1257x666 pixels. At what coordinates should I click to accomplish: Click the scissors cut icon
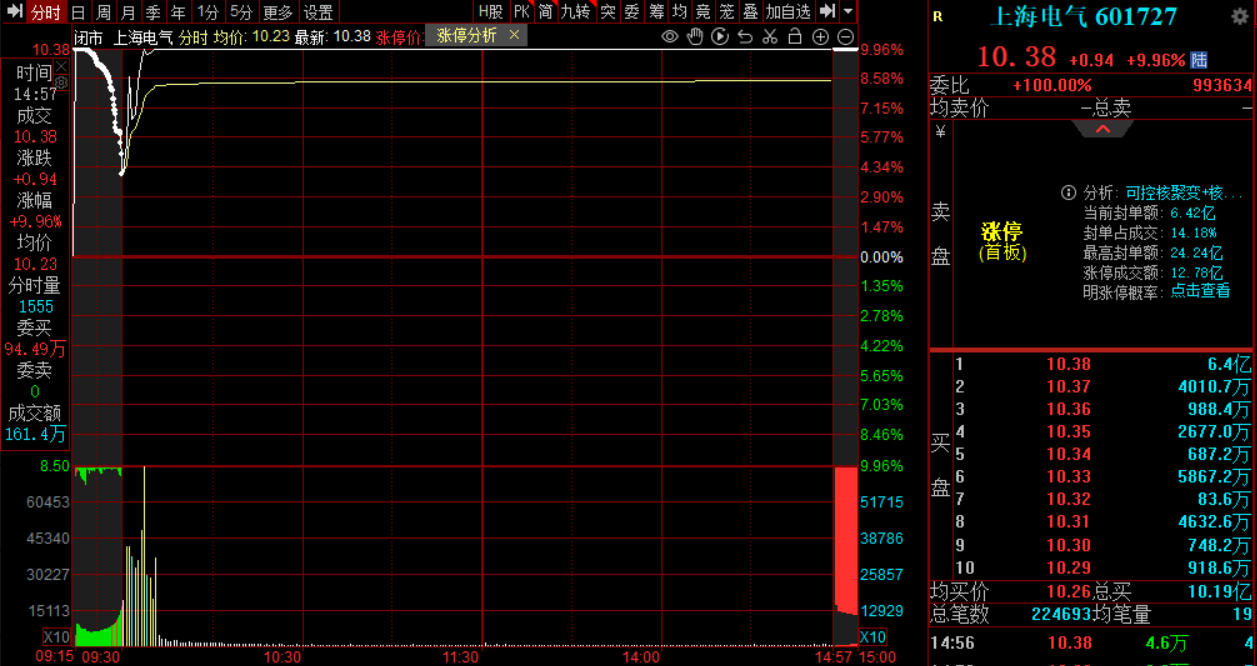pos(770,37)
